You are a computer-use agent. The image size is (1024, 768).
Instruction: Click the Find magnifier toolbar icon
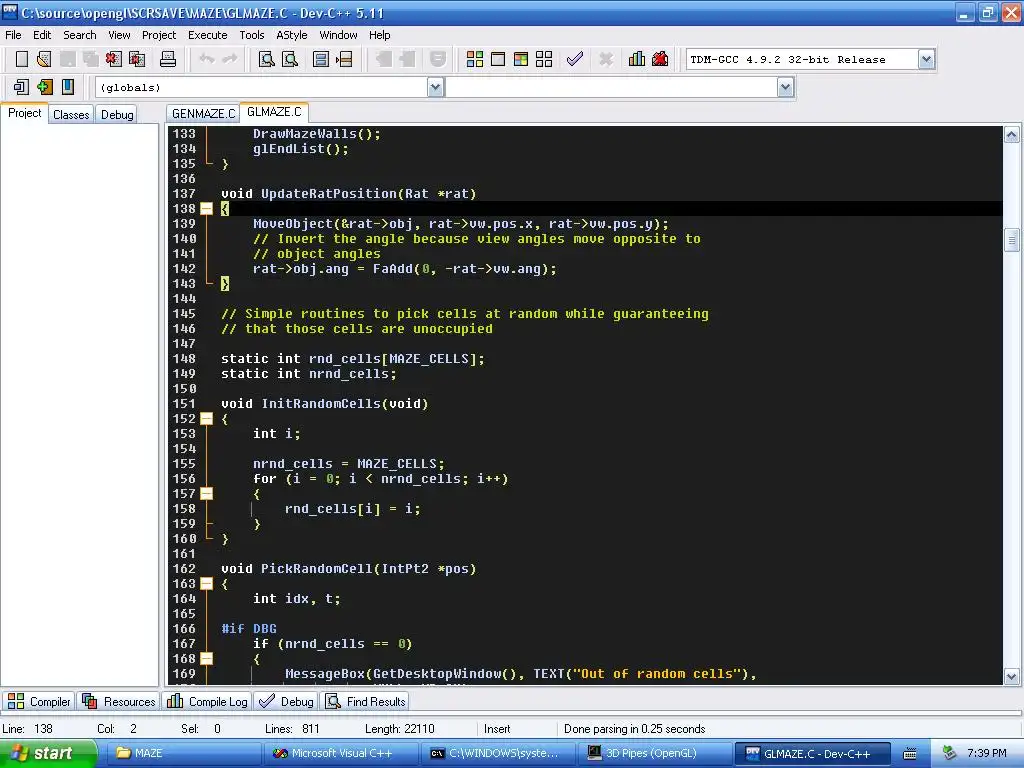pyautogui.click(x=266, y=59)
